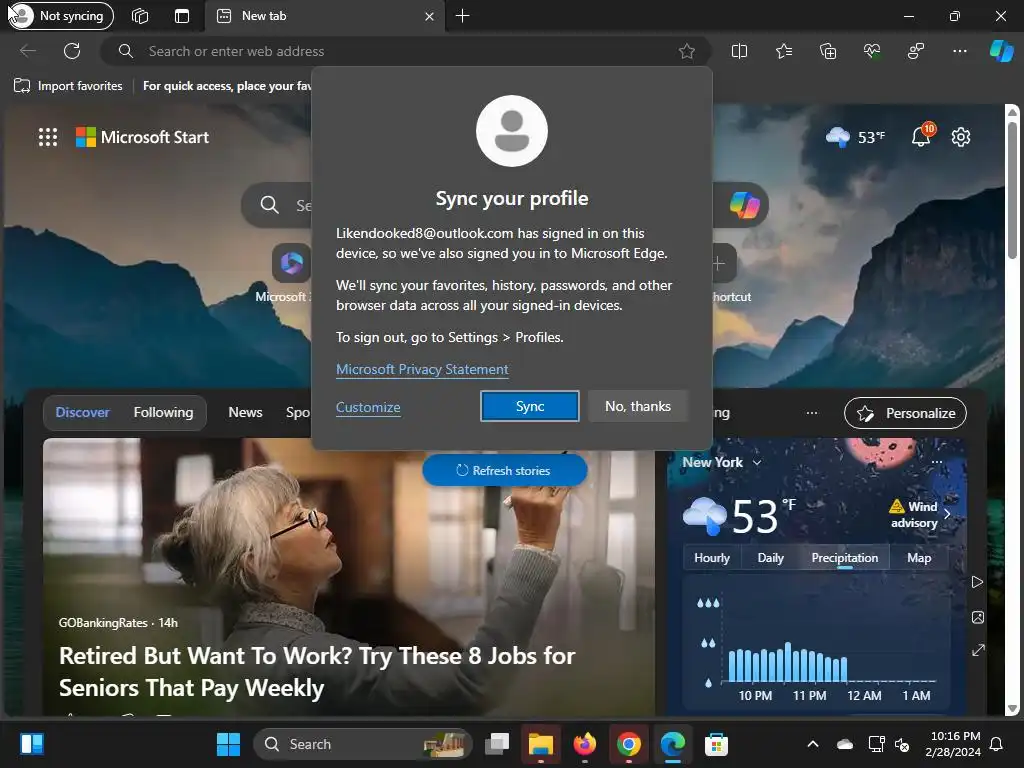Open page settings gear icon
The image size is (1024, 768).
pos(961,137)
